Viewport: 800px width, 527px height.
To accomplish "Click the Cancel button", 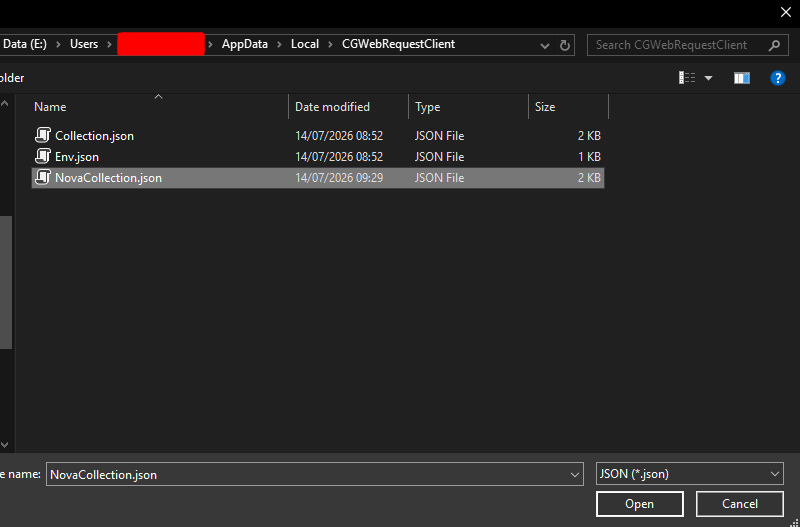I will pos(740,504).
